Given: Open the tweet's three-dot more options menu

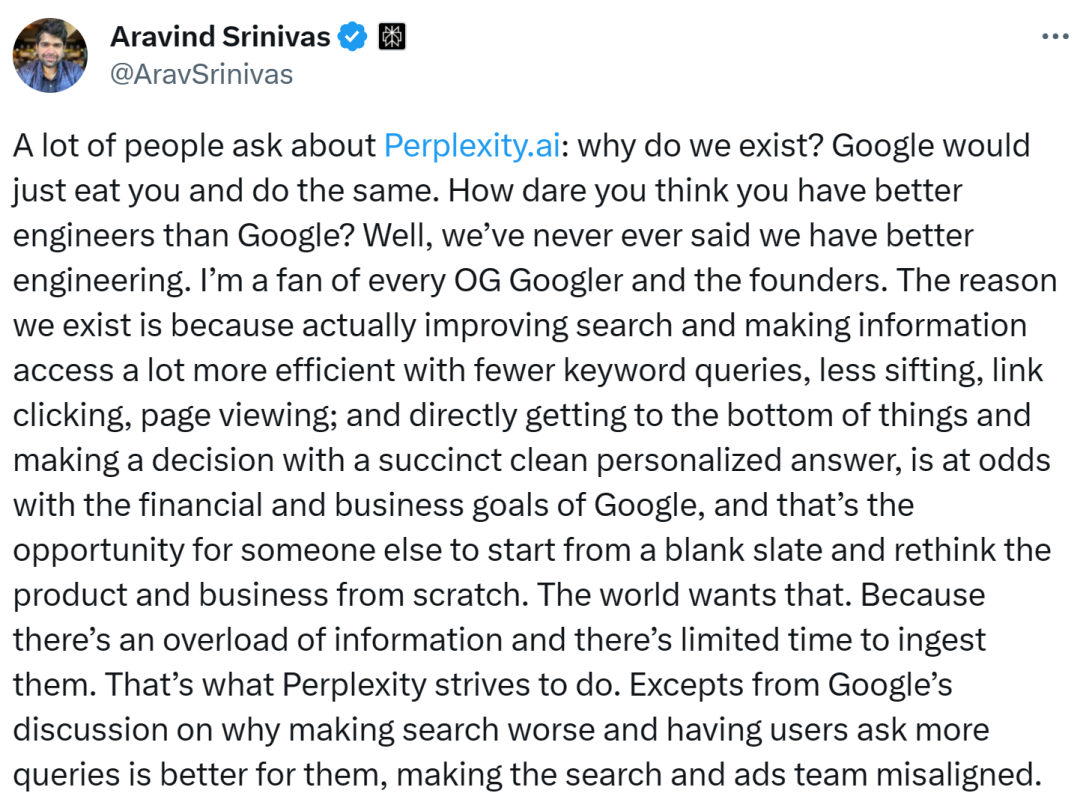Looking at the screenshot, I should [x=1055, y=36].
